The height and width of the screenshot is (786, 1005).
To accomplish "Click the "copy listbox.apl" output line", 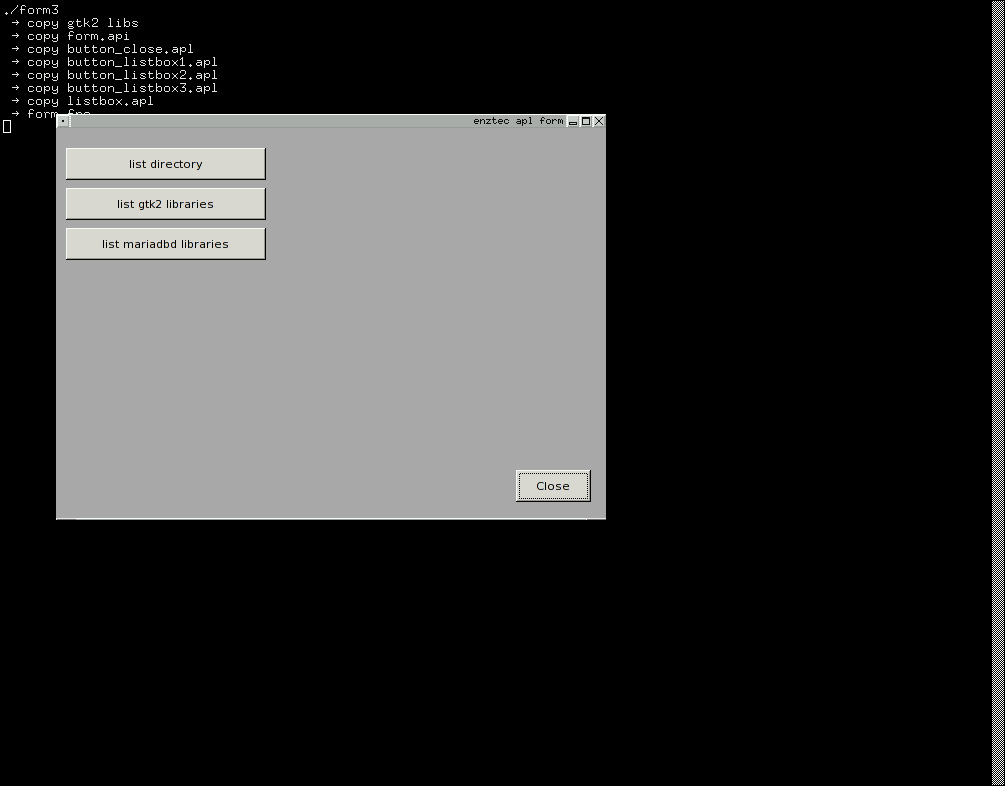I will [x=90, y=101].
